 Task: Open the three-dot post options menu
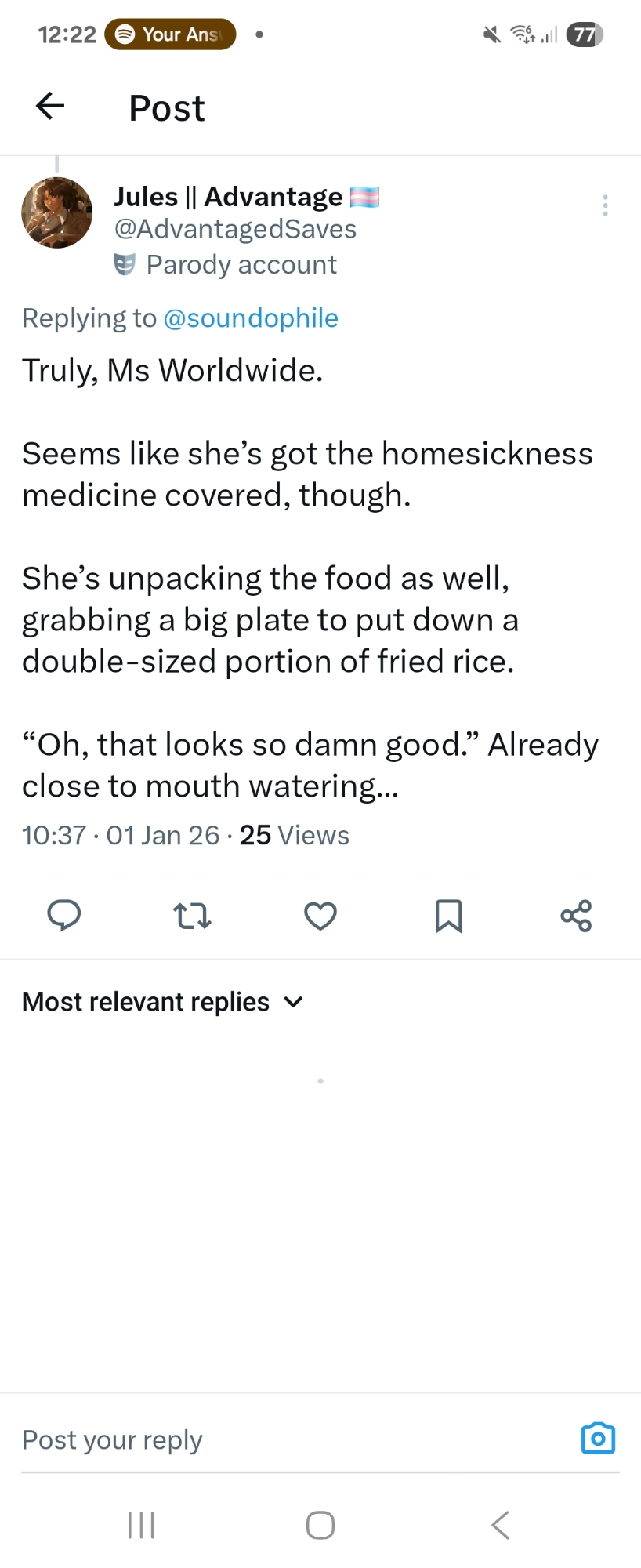coord(605,205)
